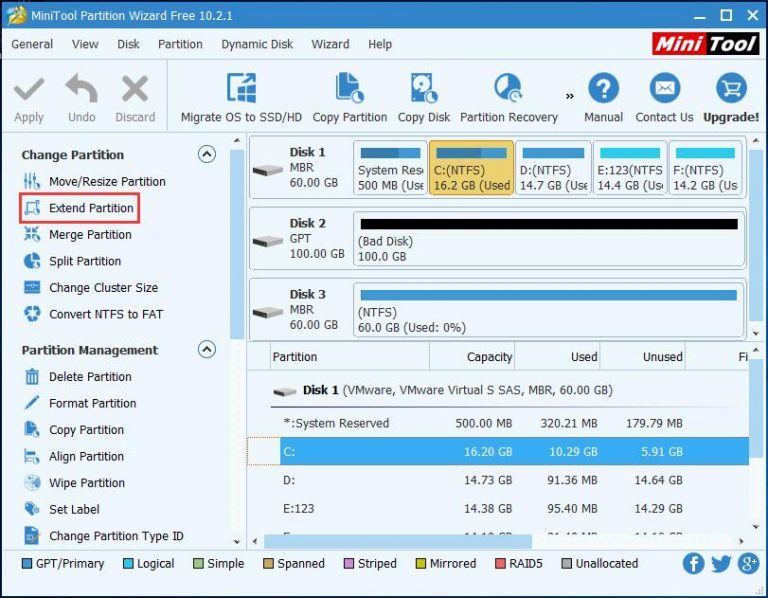Click the Upgrade shopping cart icon
The height and width of the screenshot is (598, 768).
tap(731, 89)
